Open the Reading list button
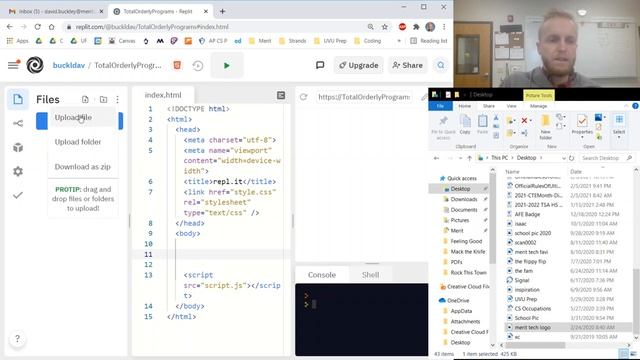 [429, 41]
